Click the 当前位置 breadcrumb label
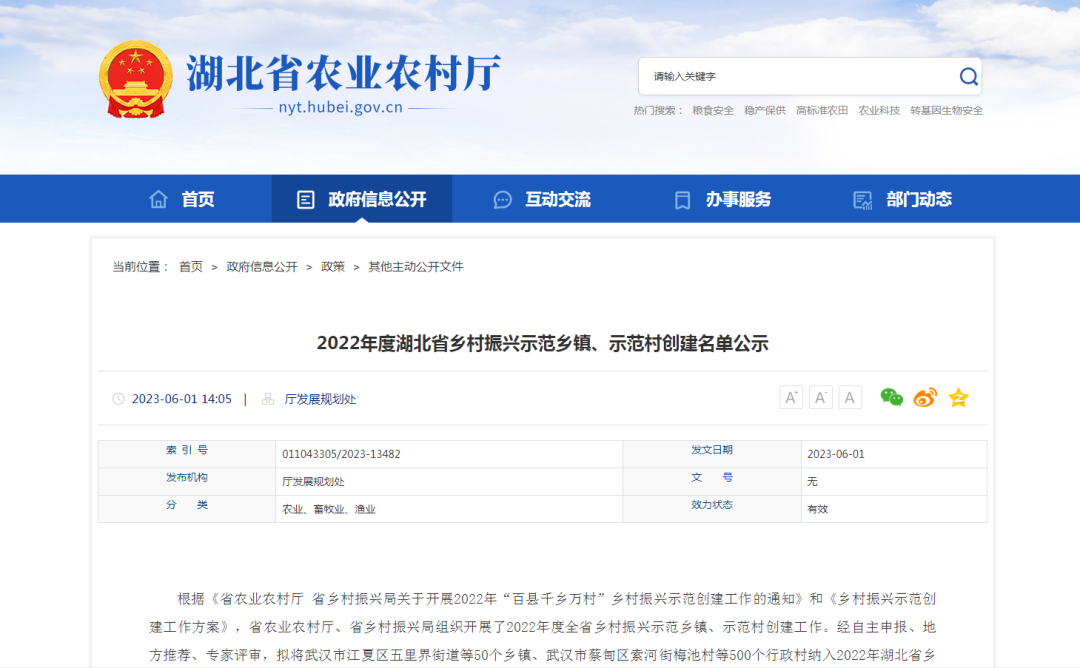The image size is (1080, 668). (141, 267)
